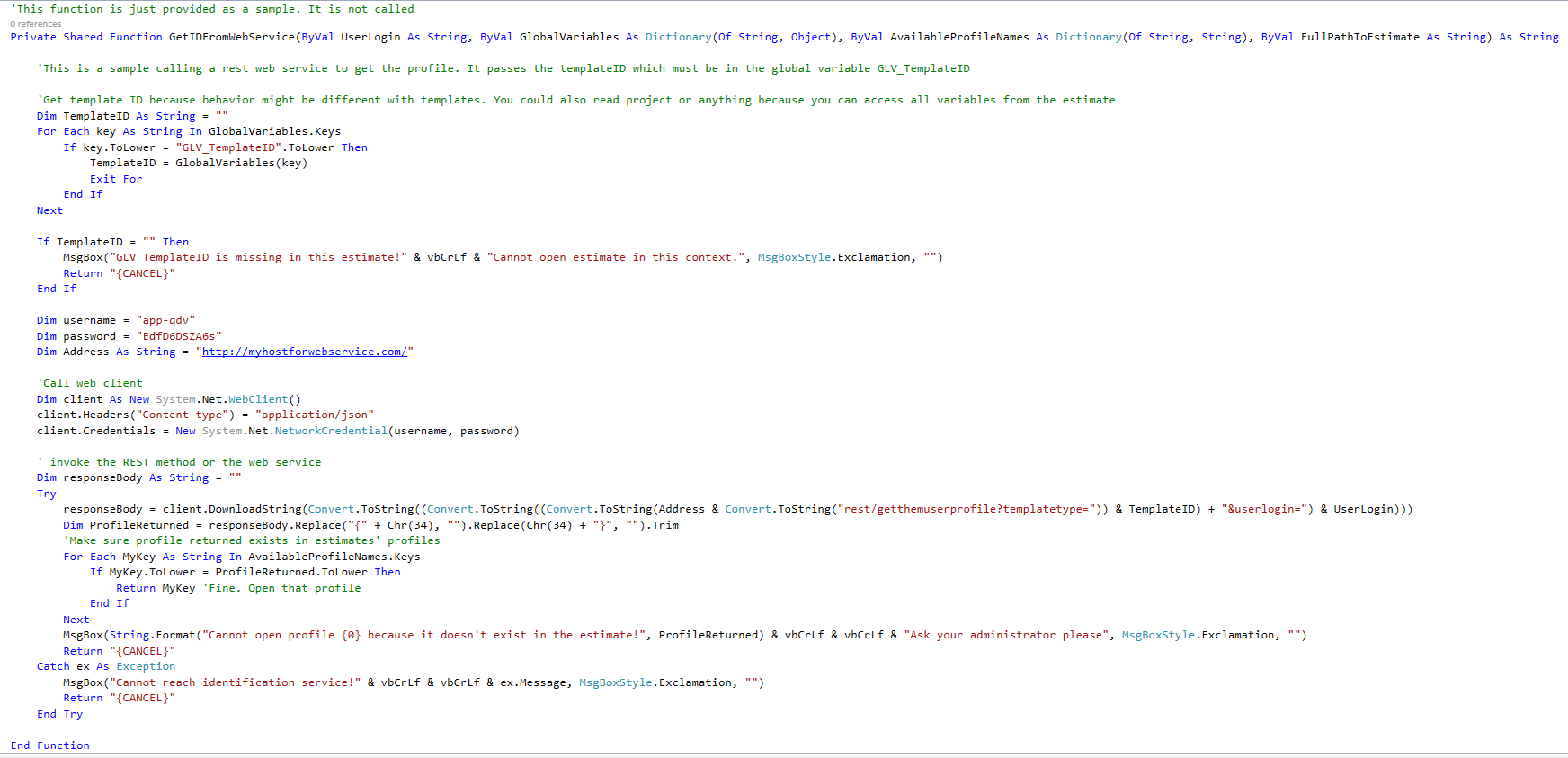Click 'This function is just provided comment
Image resolution: width=1568 pixels, height=758 pixels.
(212, 9)
